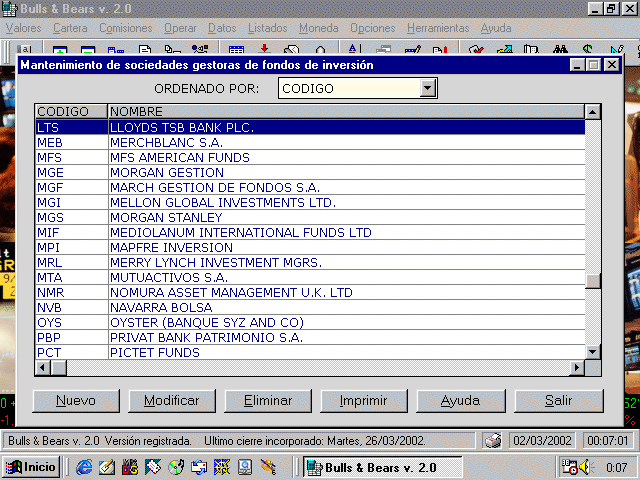Open the Comisiones menu
Screen dimensions: 640x480
126,28
